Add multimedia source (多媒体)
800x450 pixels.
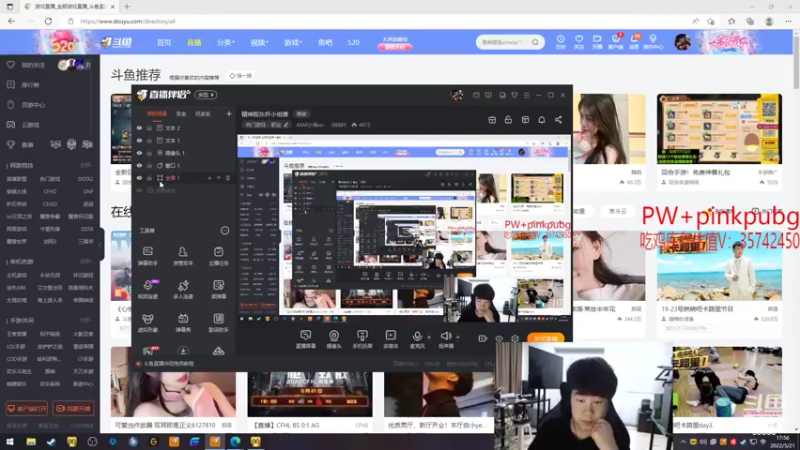pyautogui.click(x=391, y=339)
